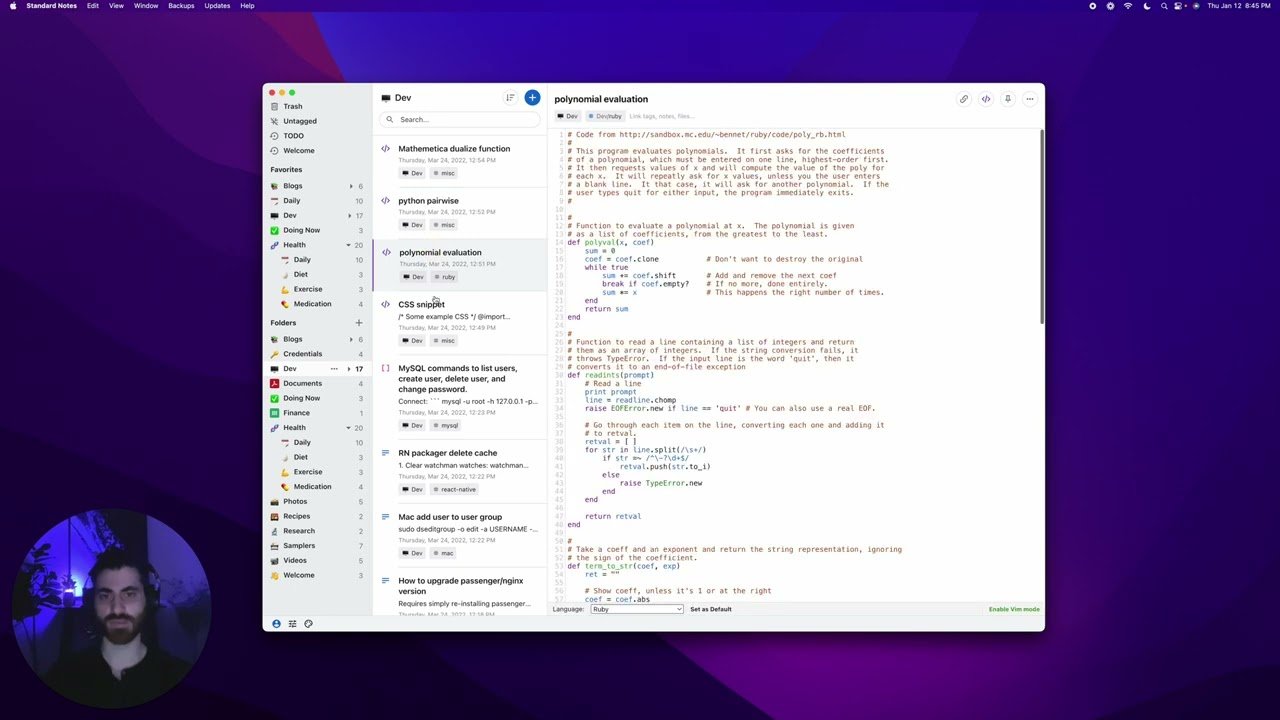The image size is (1280, 720).
Task: Click the Dev/ruby tag chip in the editor header
Action: point(605,116)
